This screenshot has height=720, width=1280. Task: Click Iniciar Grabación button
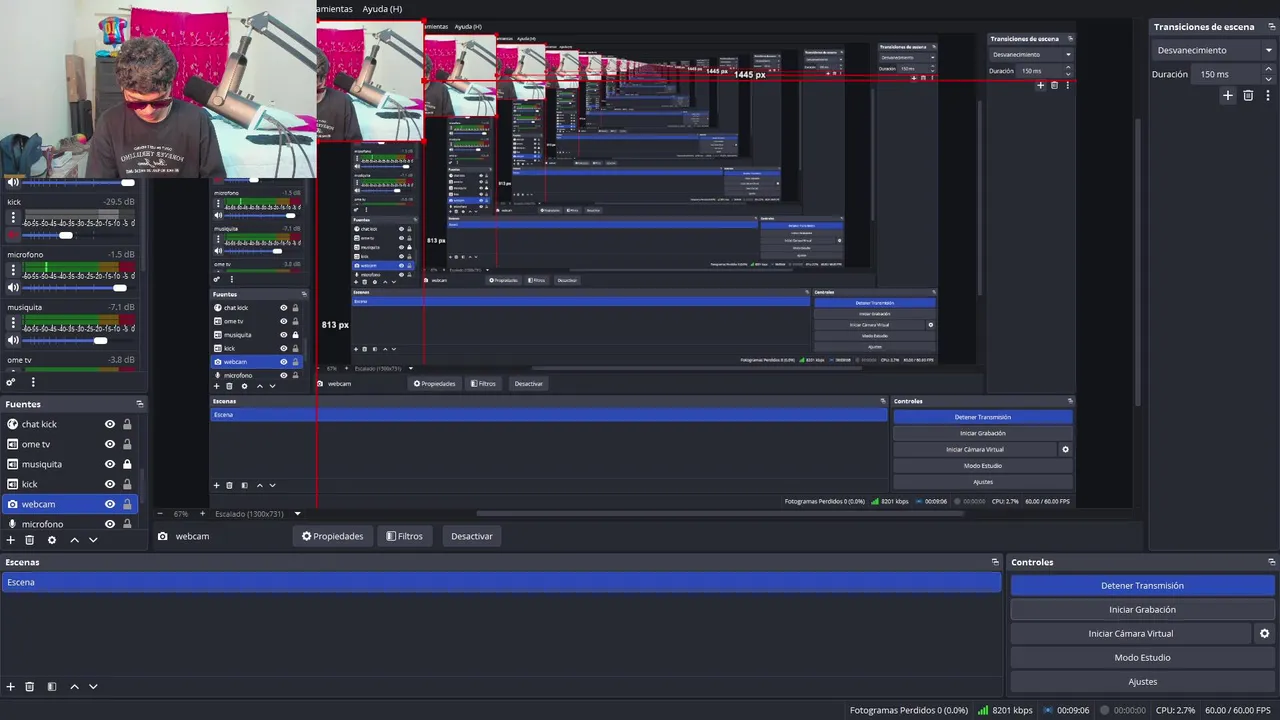pyautogui.click(x=1142, y=609)
